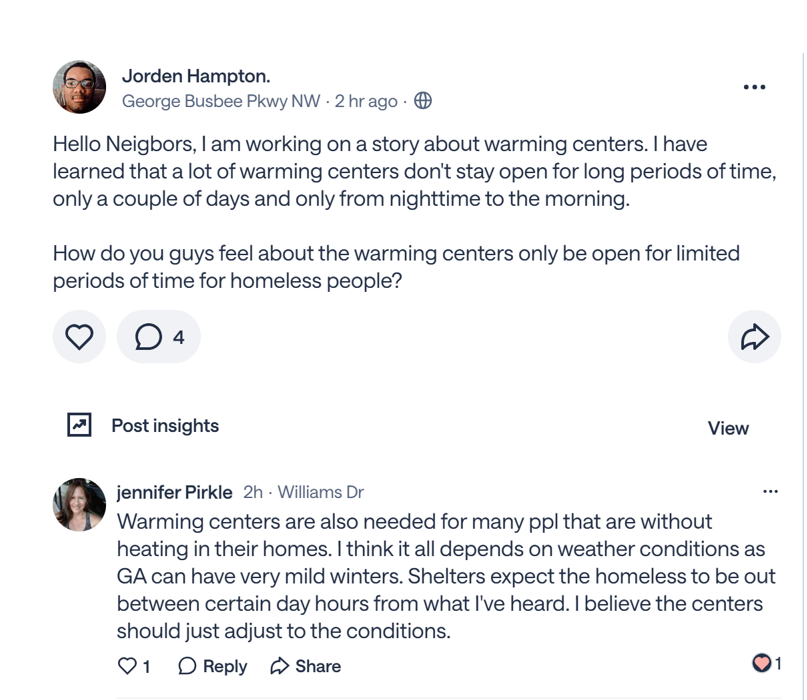Screen dimensions: 807x700
Task: Open jennifer Pirkle's comment options menu
Action: [x=770, y=491]
